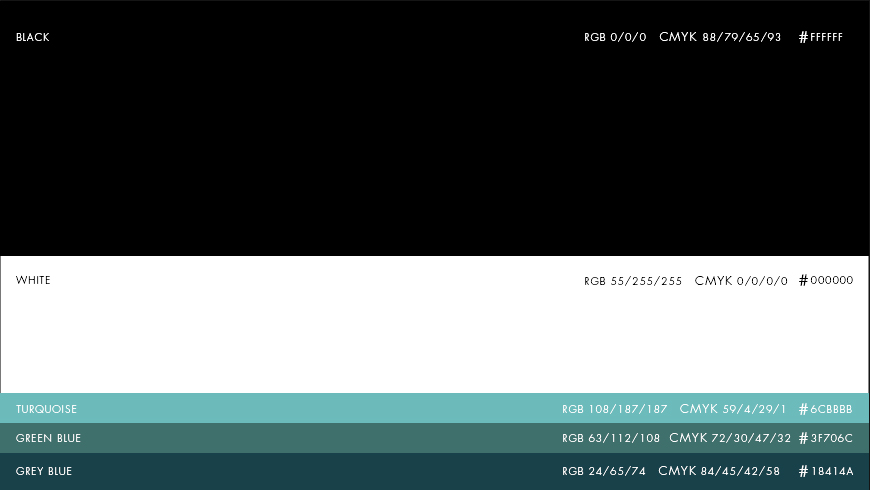Image resolution: width=870 pixels, height=490 pixels.
Task: Click the hex code #FFFFFF
Action: 821,37
